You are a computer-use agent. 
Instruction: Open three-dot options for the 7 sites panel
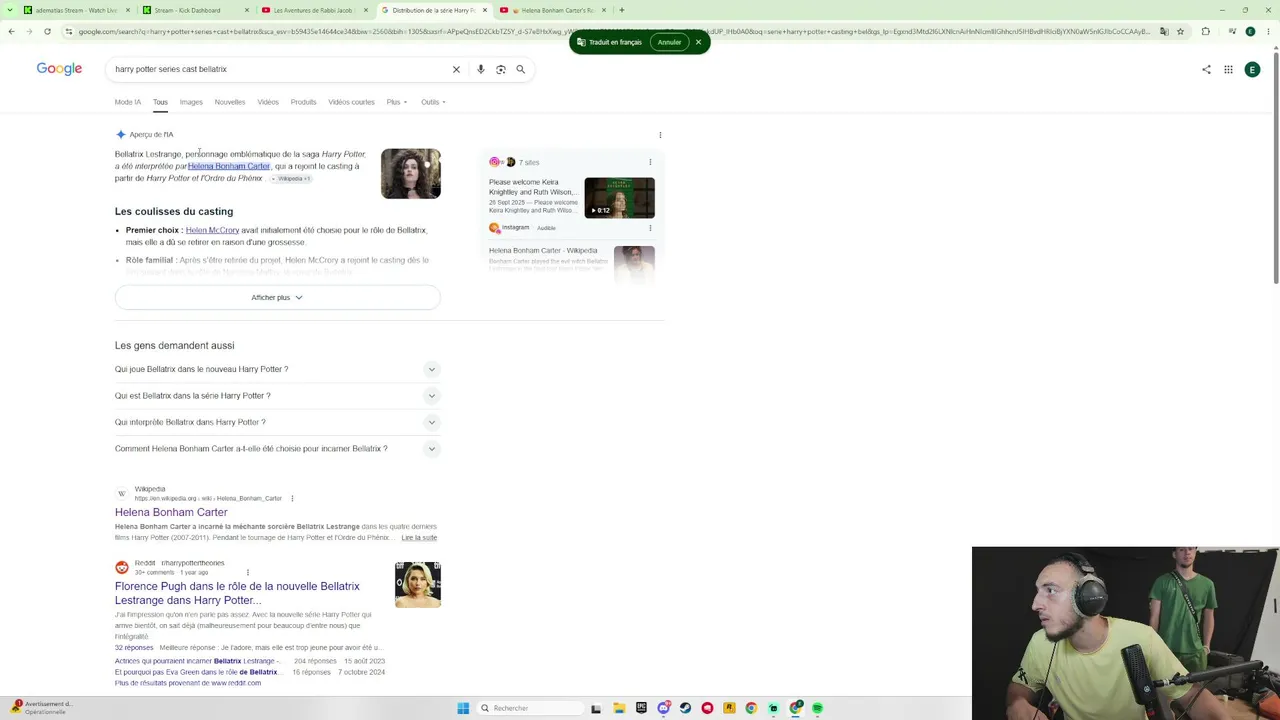pyautogui.click(x=650, y=162)
